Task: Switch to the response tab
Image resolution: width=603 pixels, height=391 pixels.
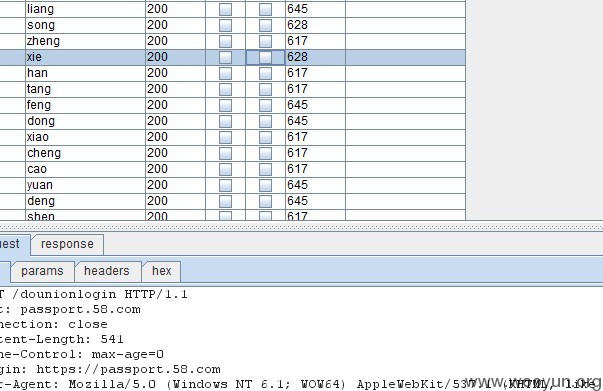Action: click(x=67, y=244)
